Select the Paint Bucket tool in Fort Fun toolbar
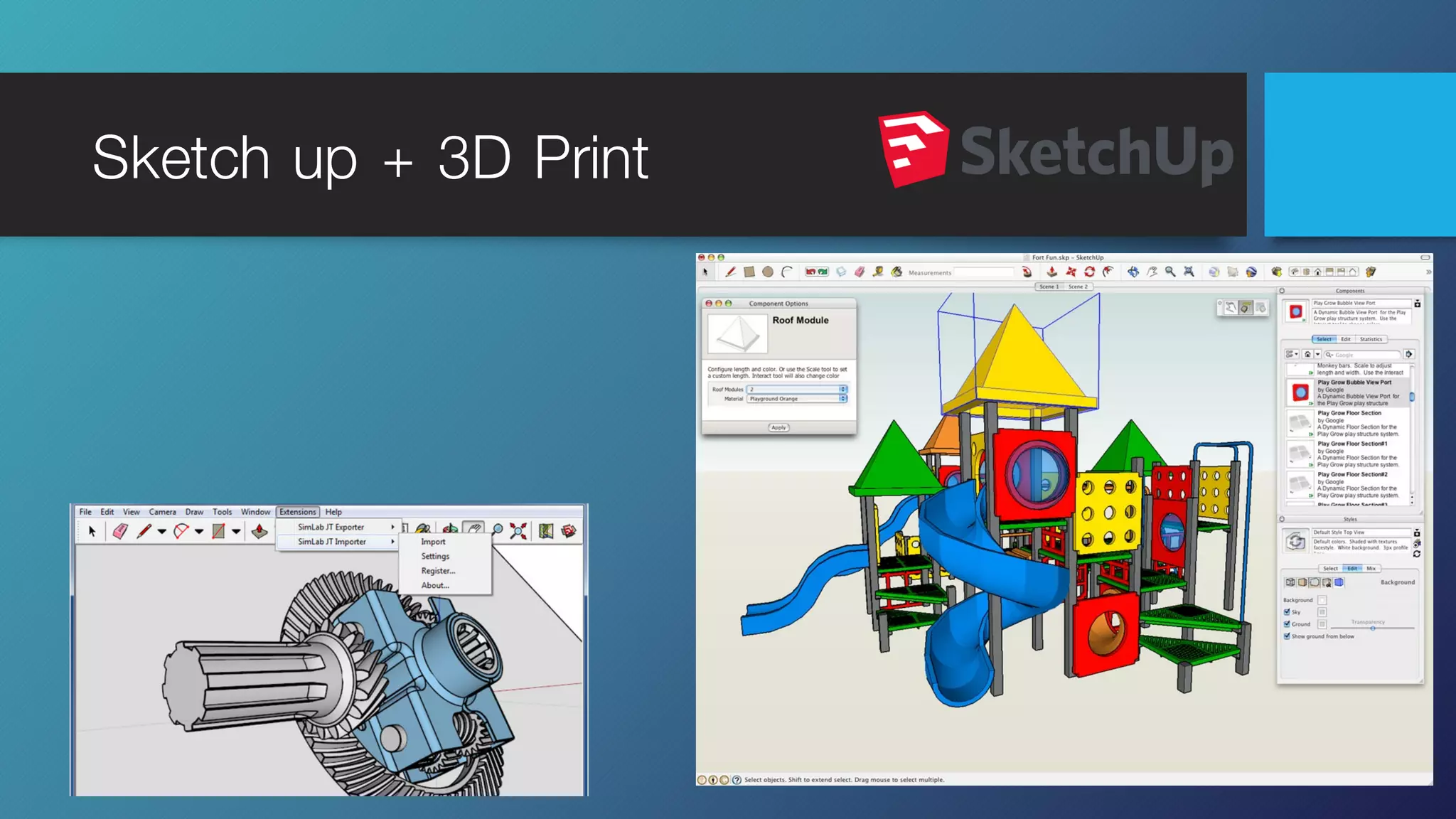This screenshot has height=819, width=1456. click(x=896, y=272)
